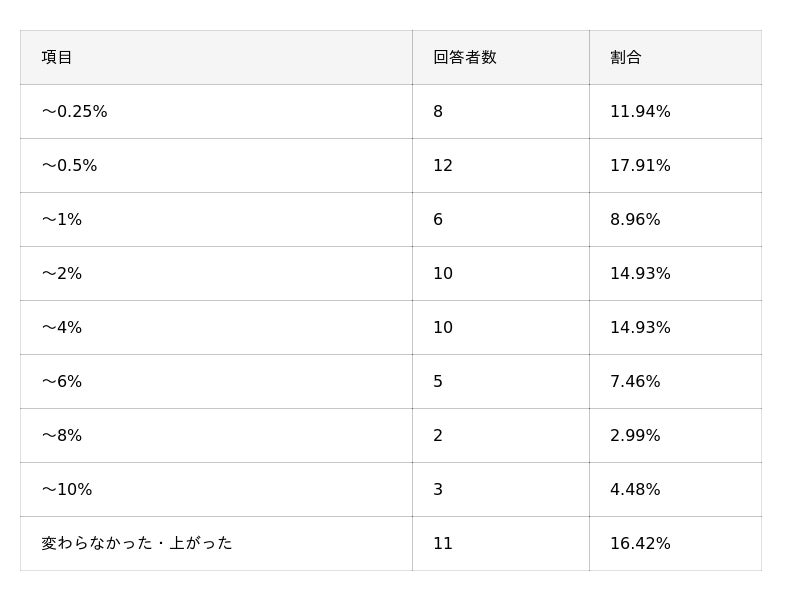Select the 変わらなかった・上がった row label

[136, 544]
